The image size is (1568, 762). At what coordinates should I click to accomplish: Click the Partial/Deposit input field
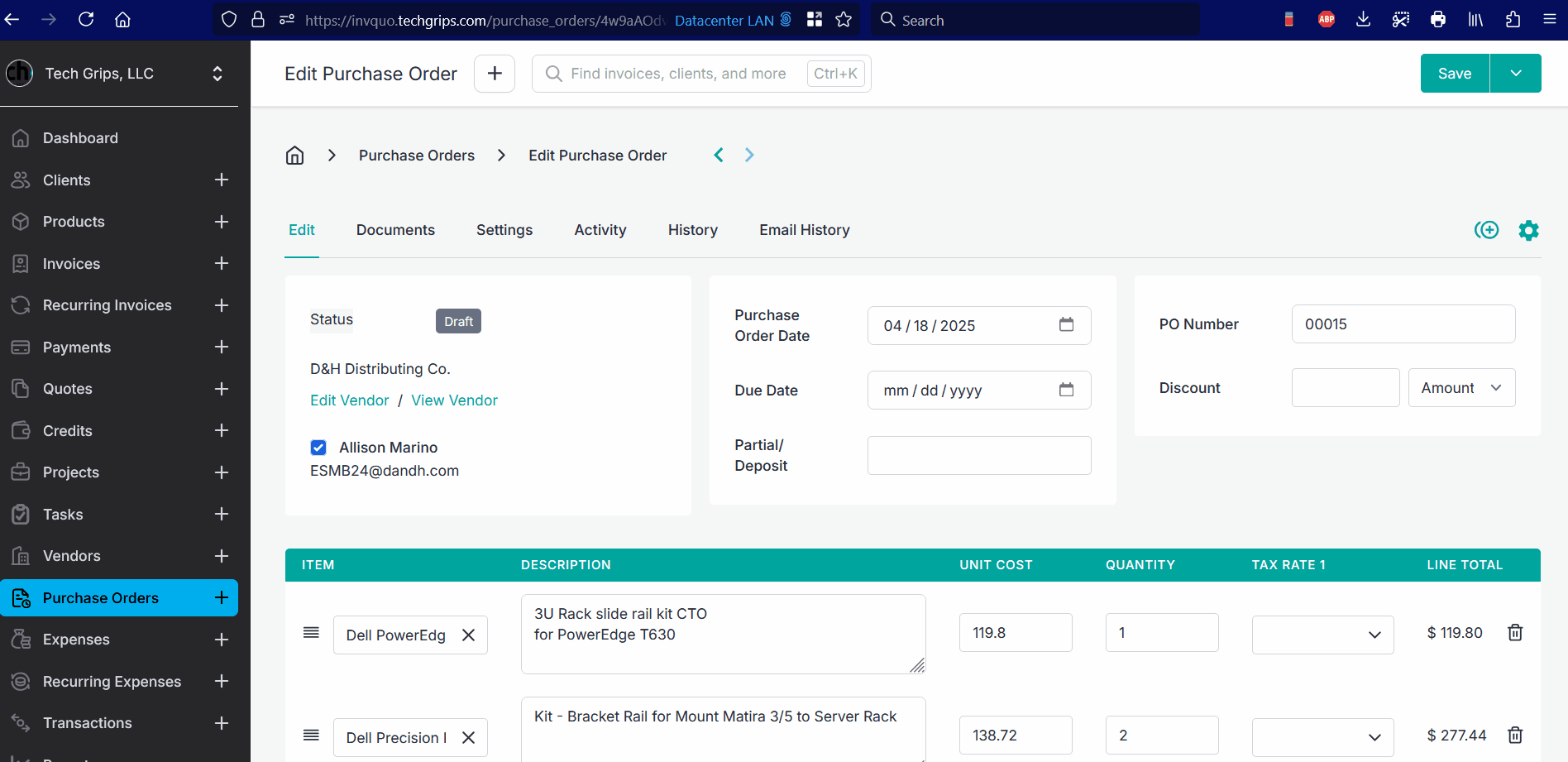(979, 455)
